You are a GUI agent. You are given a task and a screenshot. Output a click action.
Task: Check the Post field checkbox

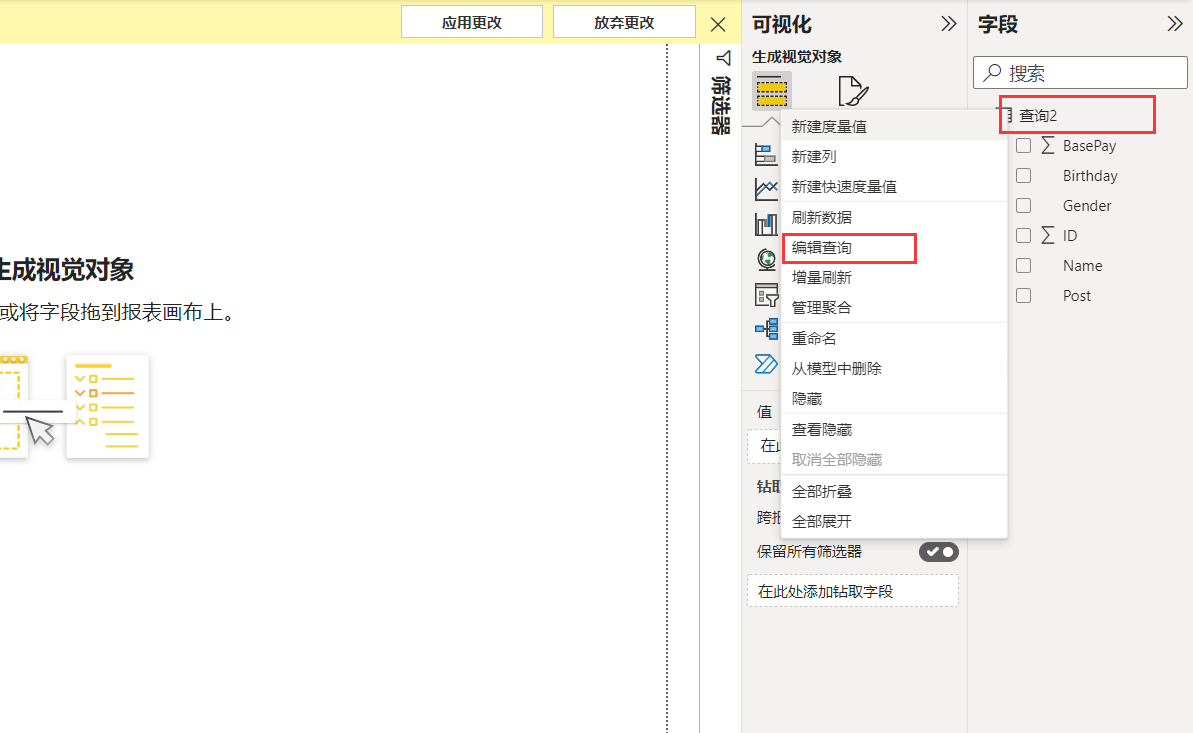(x=1023, y=295)
